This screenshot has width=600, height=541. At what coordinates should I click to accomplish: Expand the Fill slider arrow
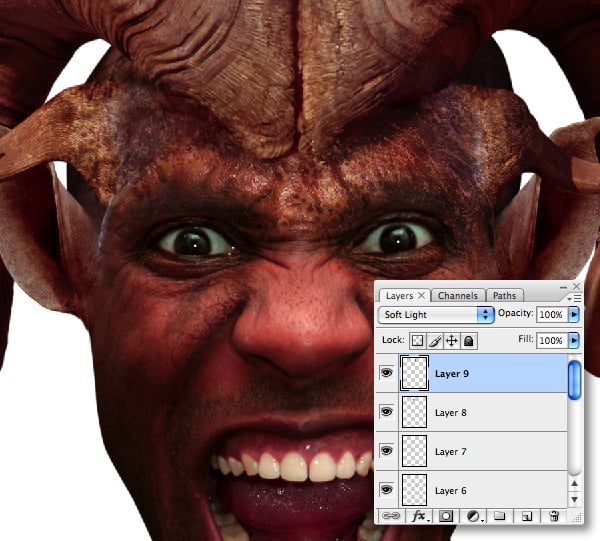(x=574, y=341)
